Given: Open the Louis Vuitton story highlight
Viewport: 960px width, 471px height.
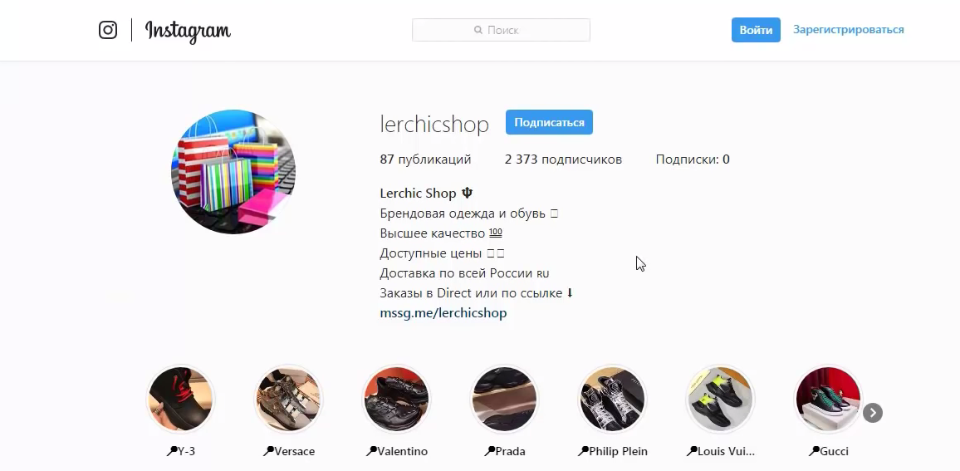Looking at the screenshot, I should click(x=719, y=399).
